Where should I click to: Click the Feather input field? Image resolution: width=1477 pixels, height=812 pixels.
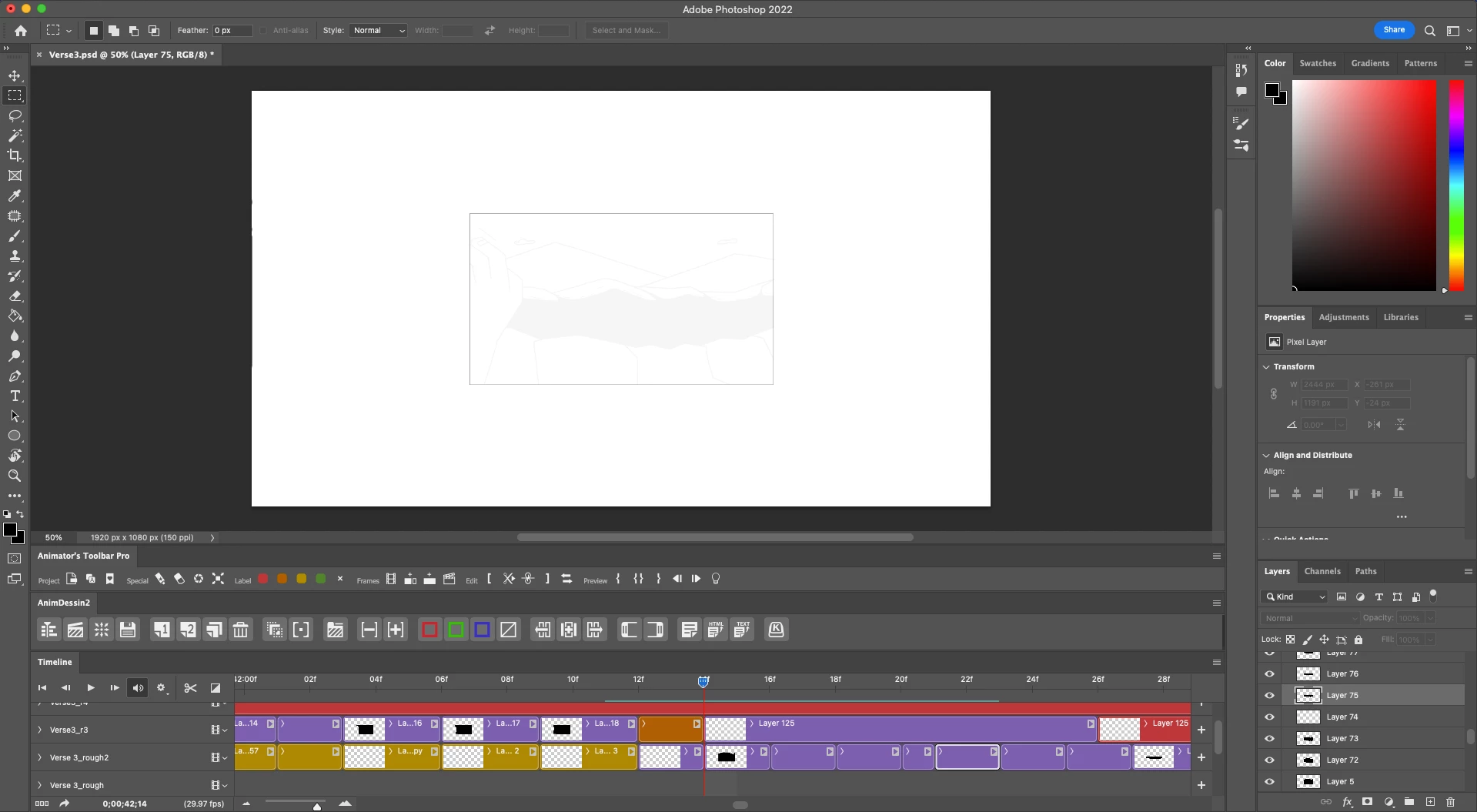pyautogui.click(x=232, y=31)
